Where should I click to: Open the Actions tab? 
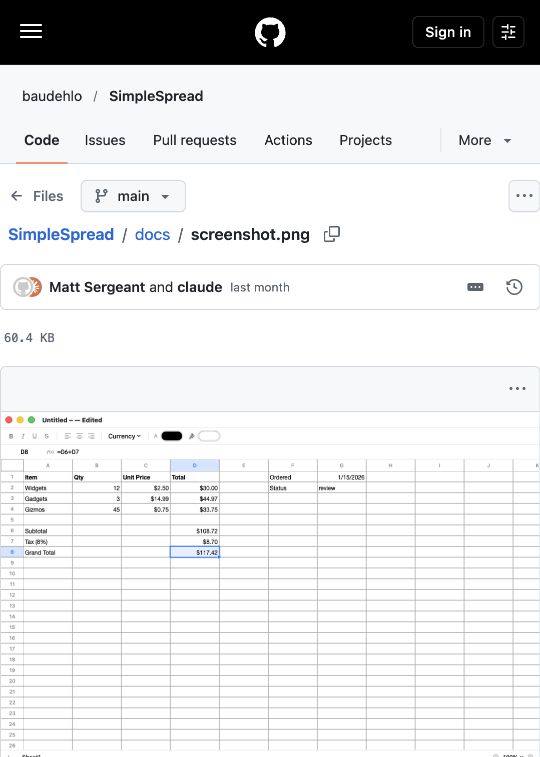pos(288,140)
